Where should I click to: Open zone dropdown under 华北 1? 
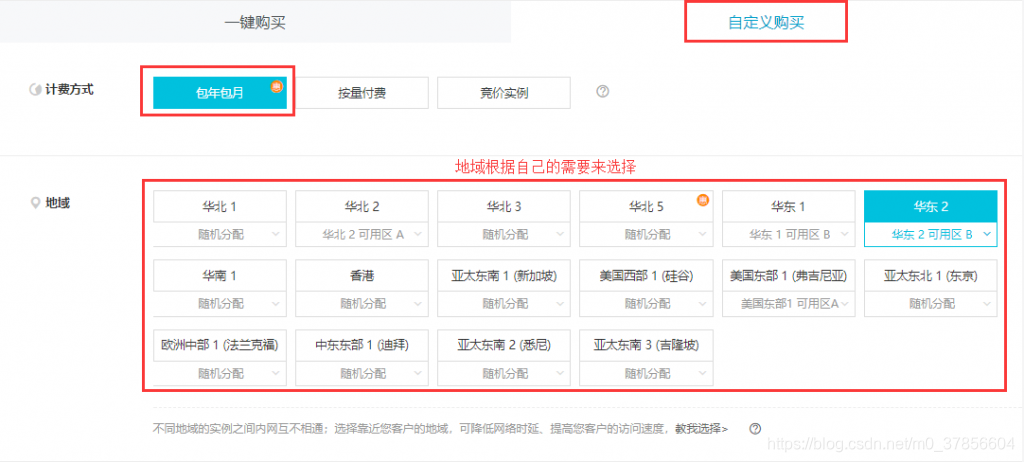click(x=220, y=235)
